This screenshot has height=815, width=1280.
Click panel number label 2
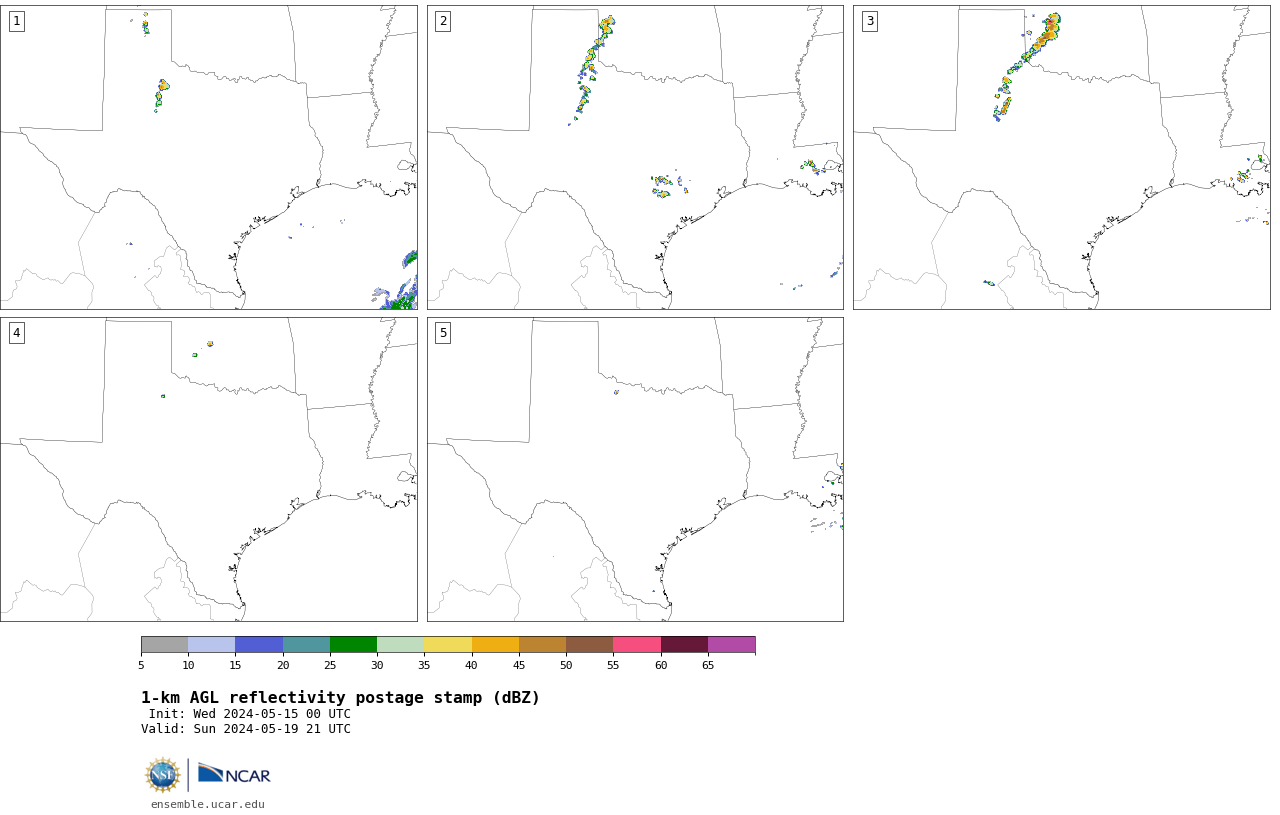[443, 21]
